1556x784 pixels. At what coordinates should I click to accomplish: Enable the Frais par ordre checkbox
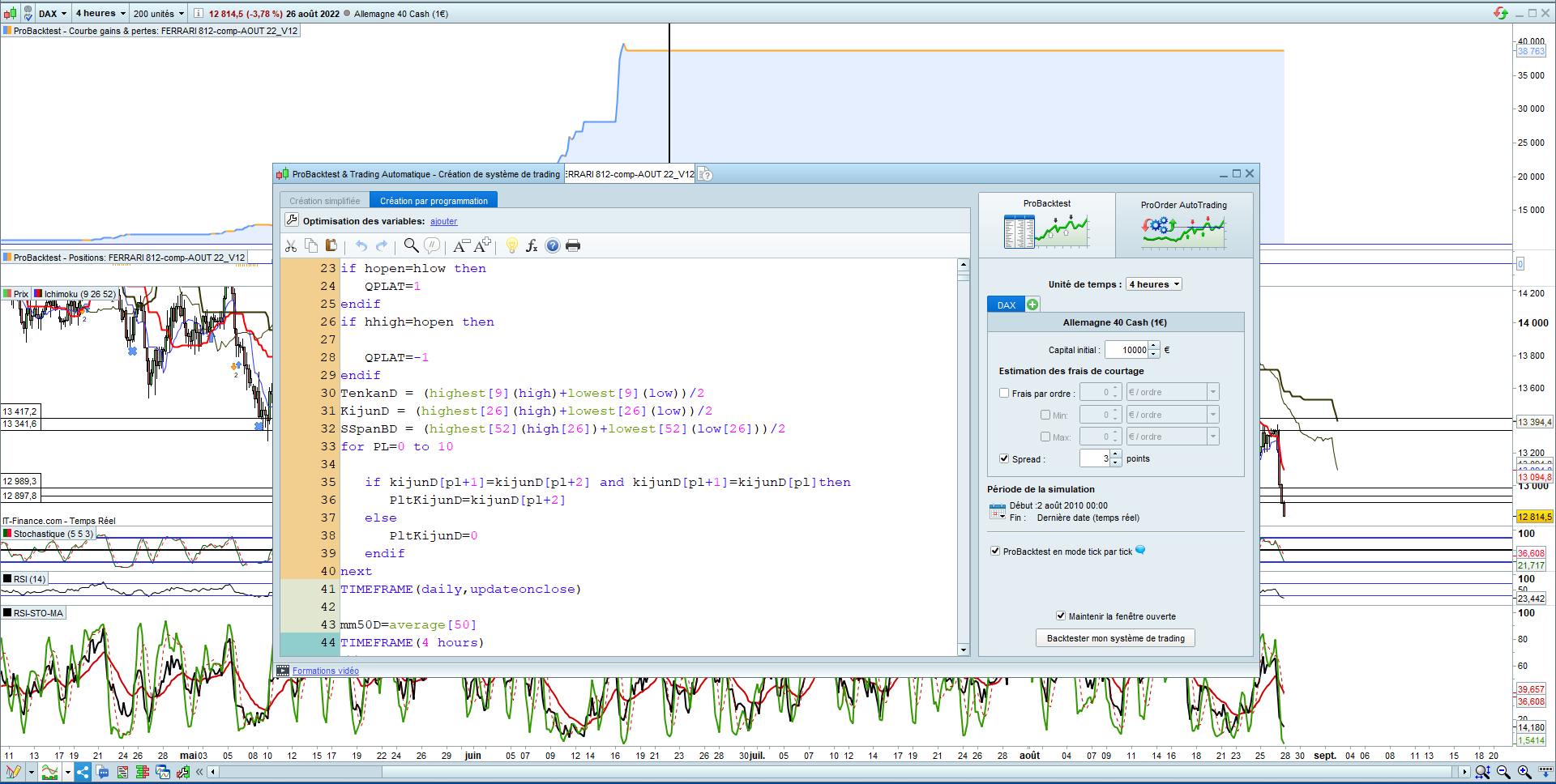pos(1004,393)
